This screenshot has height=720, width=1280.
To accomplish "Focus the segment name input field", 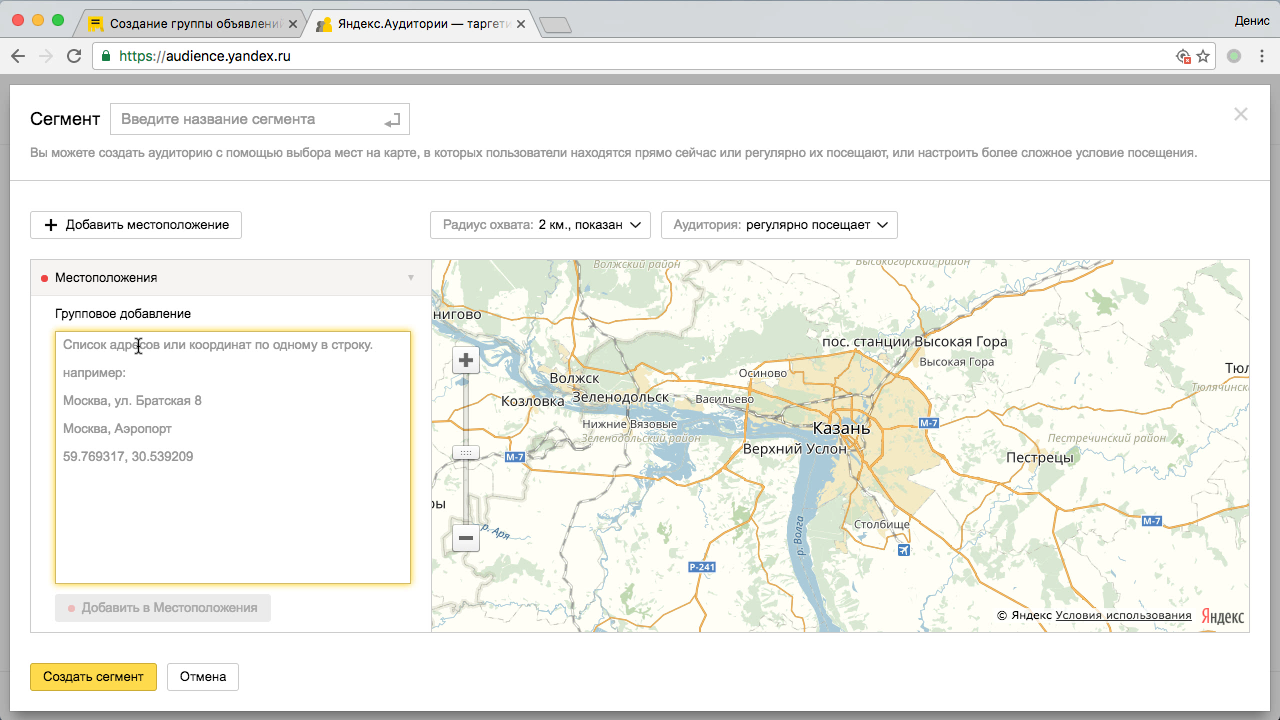I will point(260,119).
